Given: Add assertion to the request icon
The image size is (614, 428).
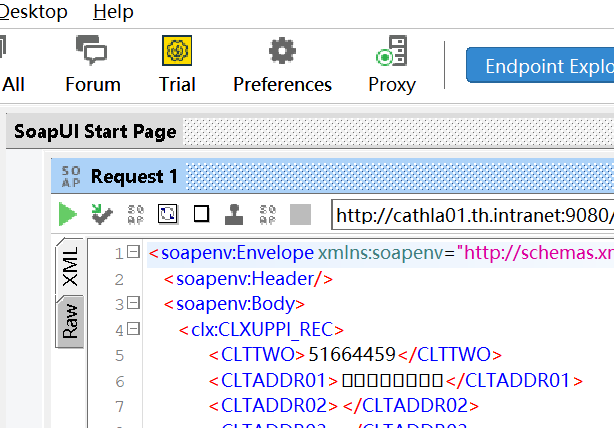Looking at the screenshot, I should (101, 214).
